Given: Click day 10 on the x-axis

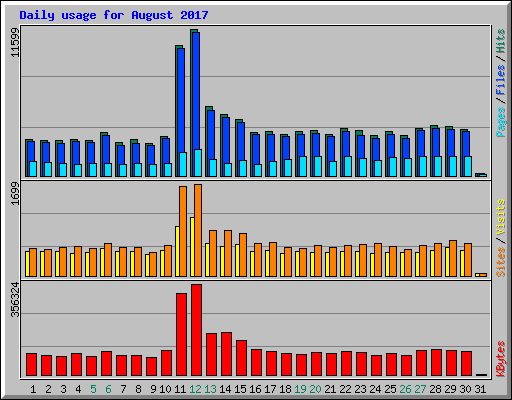Looking at the screenshot, I should [x=165, y=389].
